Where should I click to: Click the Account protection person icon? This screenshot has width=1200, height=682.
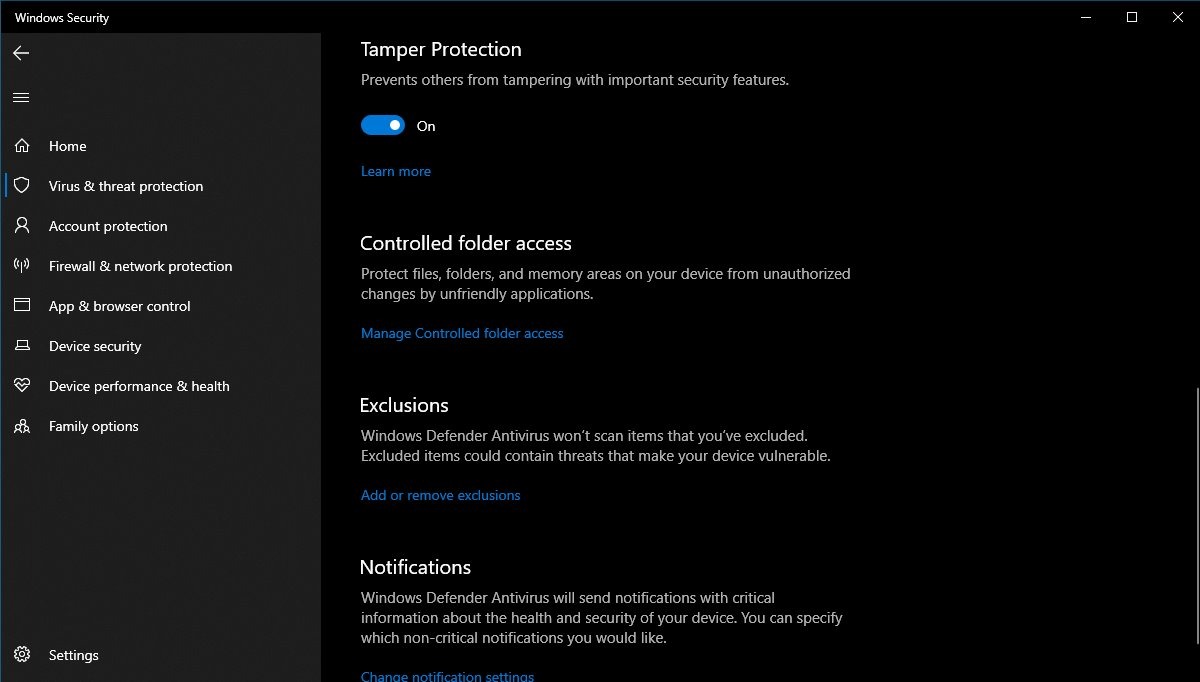point(22,226)
